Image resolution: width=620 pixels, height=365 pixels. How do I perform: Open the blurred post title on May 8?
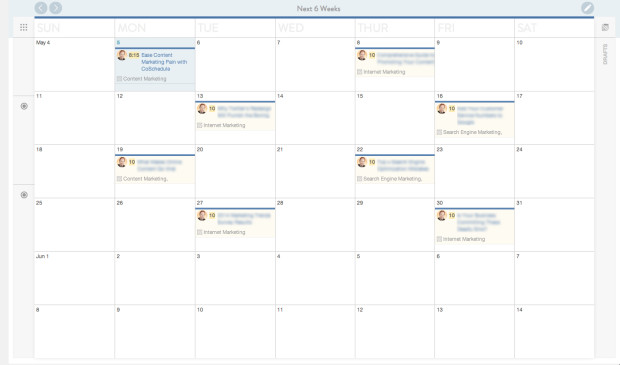coord(405,59)
